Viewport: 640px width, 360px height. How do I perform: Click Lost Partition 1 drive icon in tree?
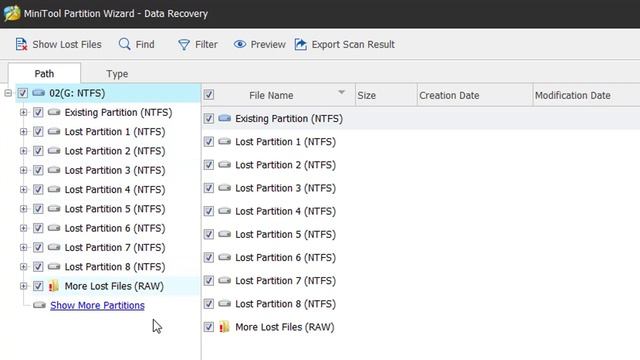(x=54, y=131)
